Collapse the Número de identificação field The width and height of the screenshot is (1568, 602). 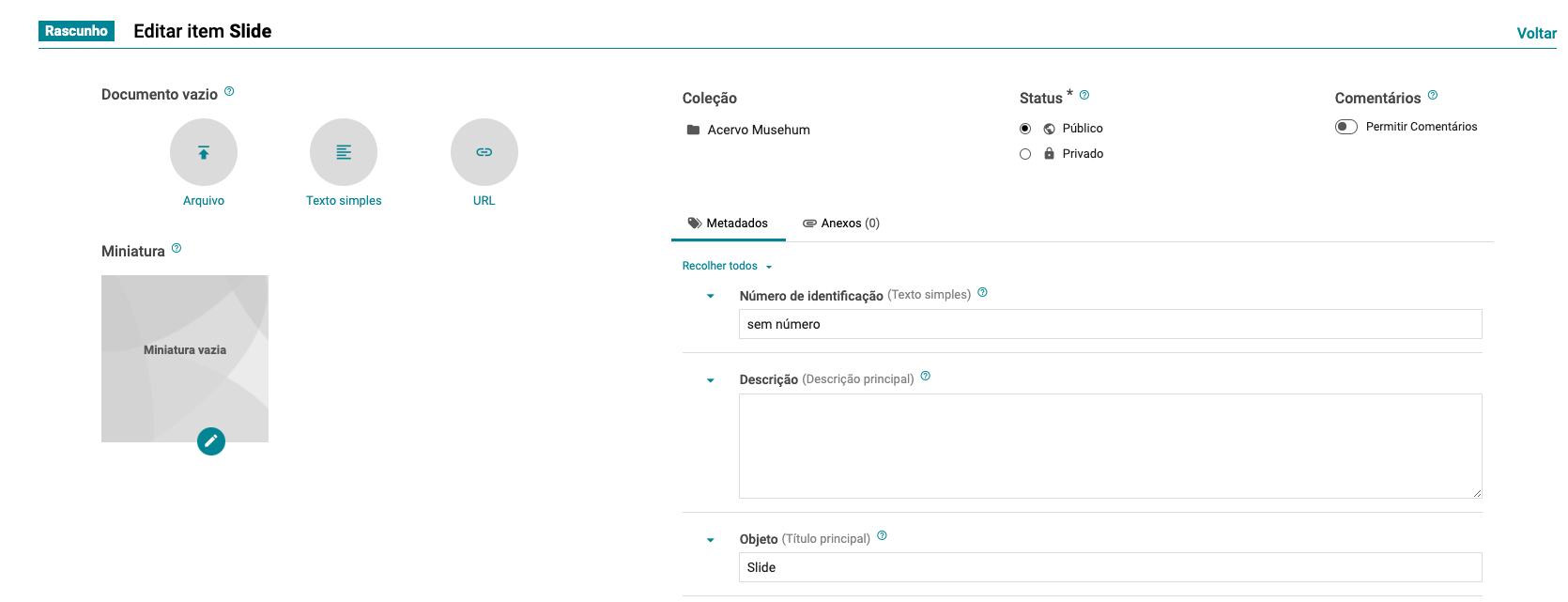pyautogui.click(x=711, y=296)
